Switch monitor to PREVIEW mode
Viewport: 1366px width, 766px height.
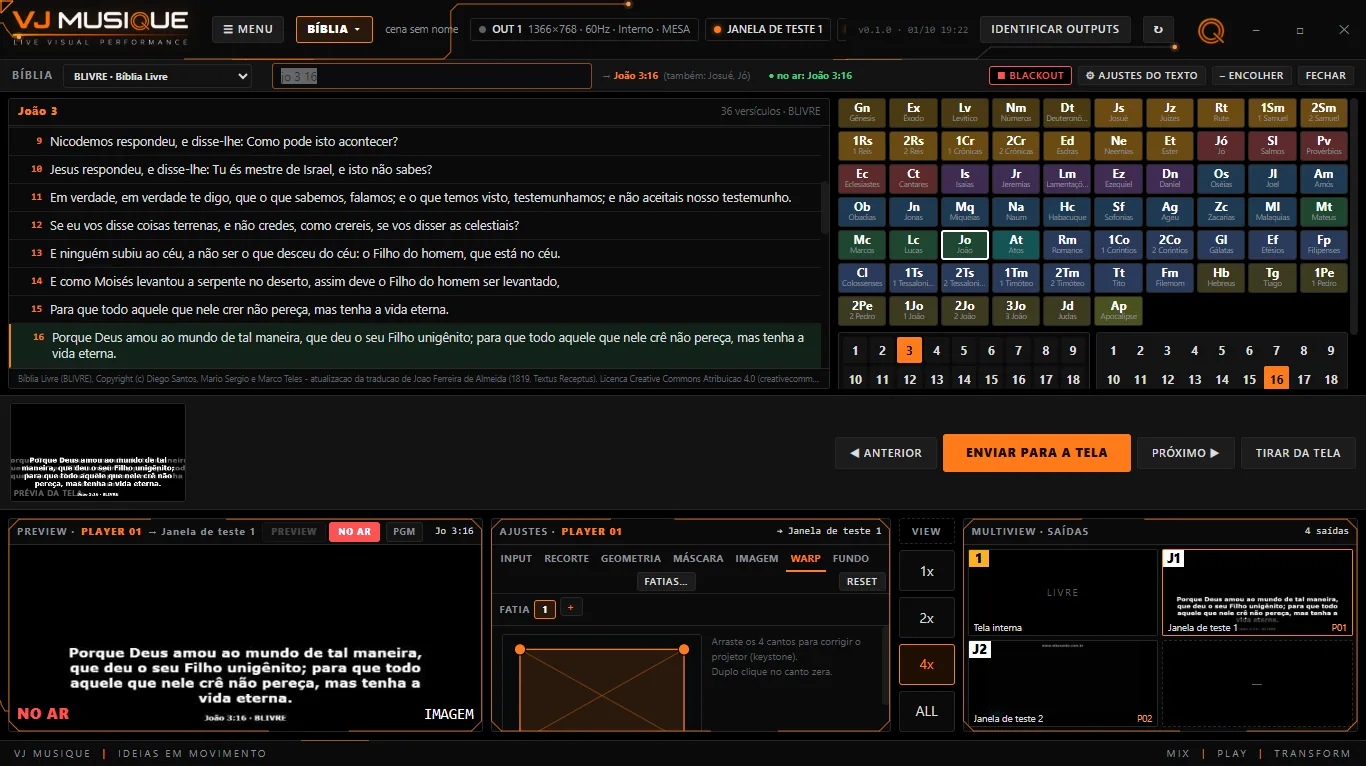click(x=294, y=532)
